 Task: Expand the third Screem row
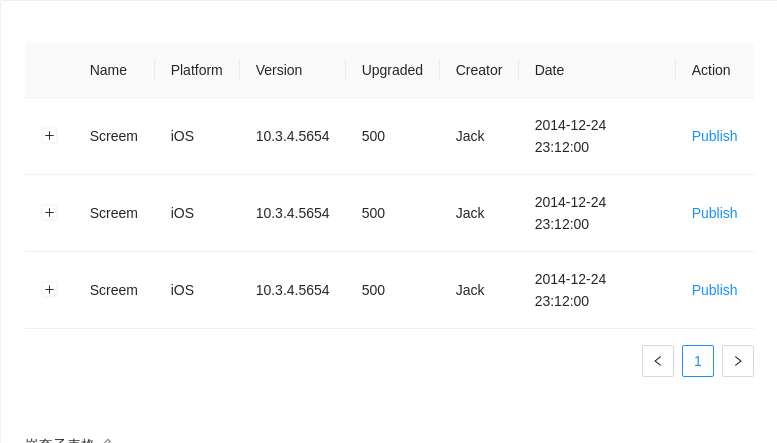[49, 290]
